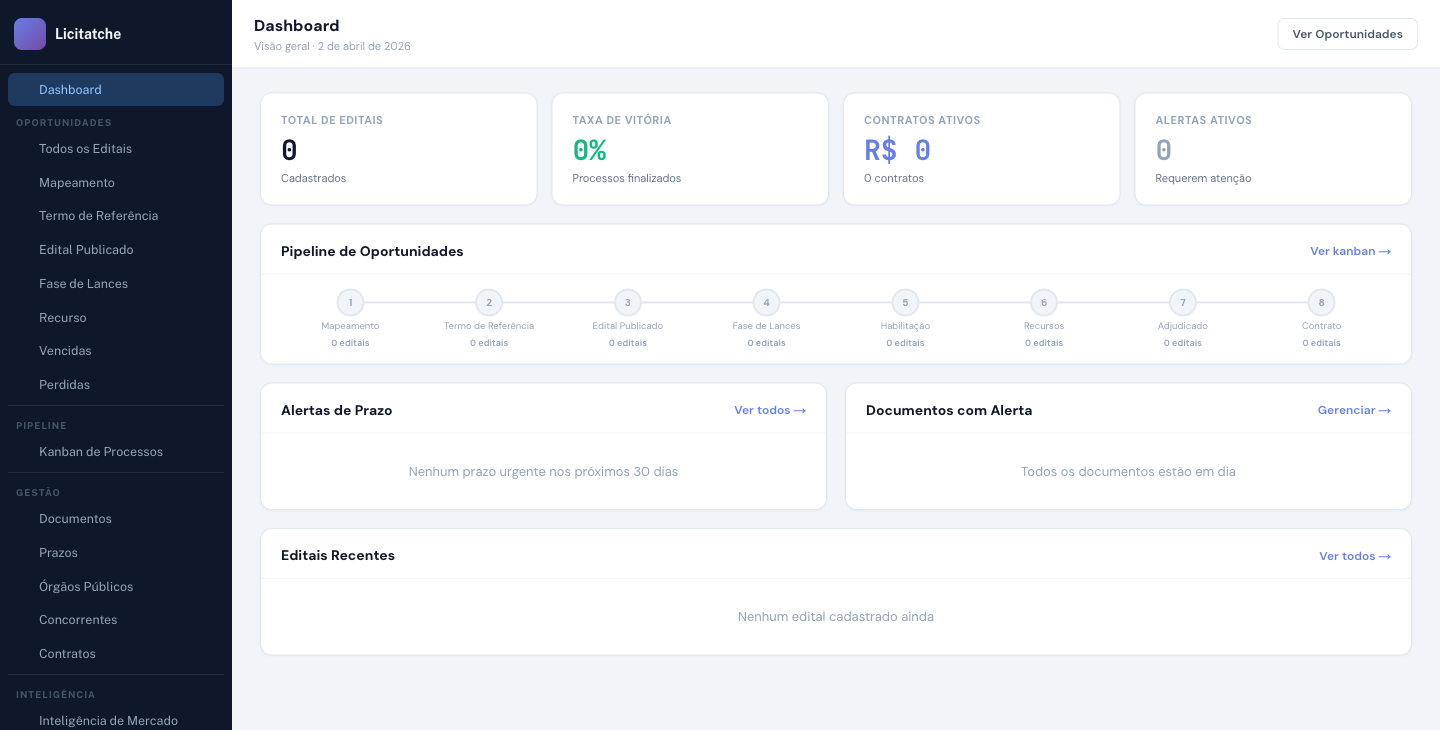Select Órgãos Públicos in sidebar
Viewport: 1440px width, 730px height.
coord(86,587)
